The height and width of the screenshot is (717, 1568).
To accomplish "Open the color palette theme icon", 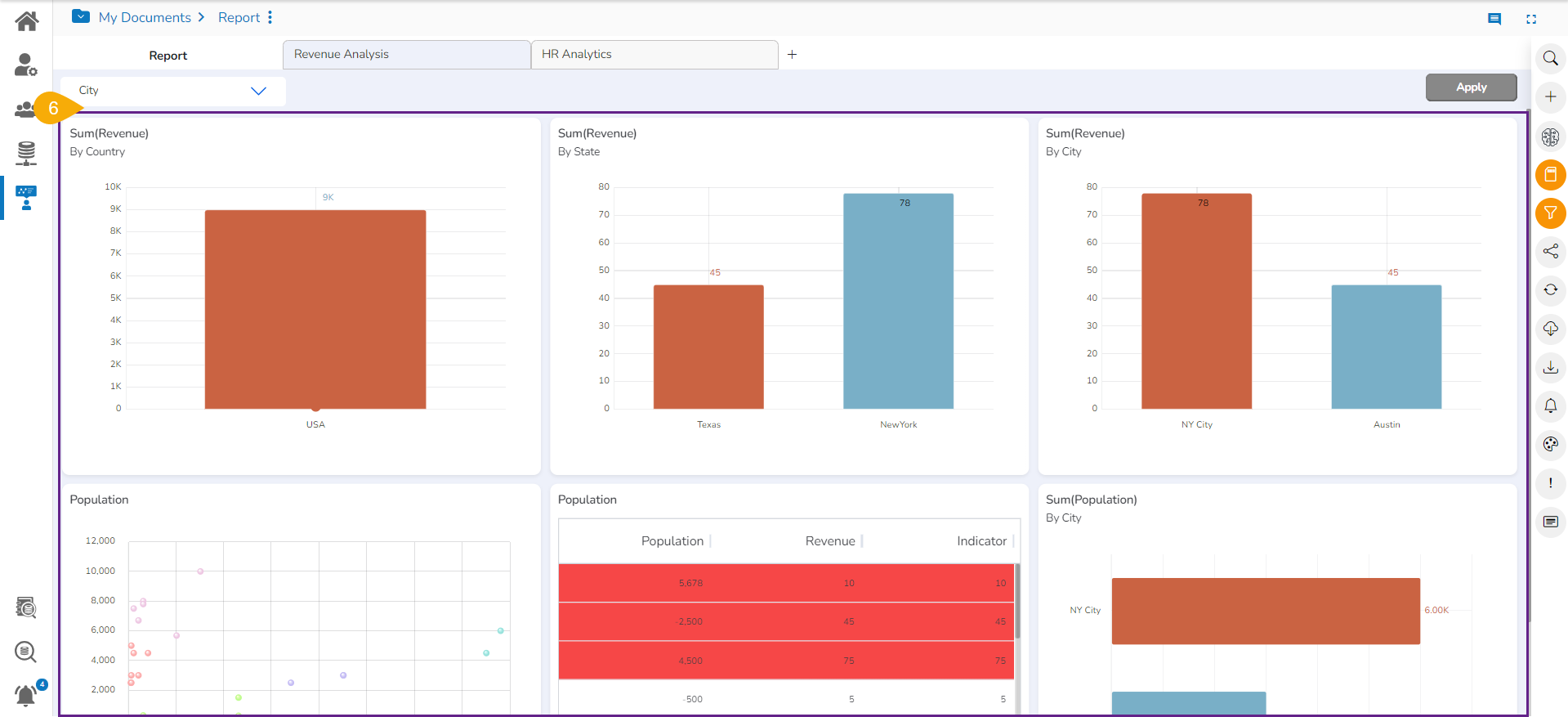I will 1550,445.
